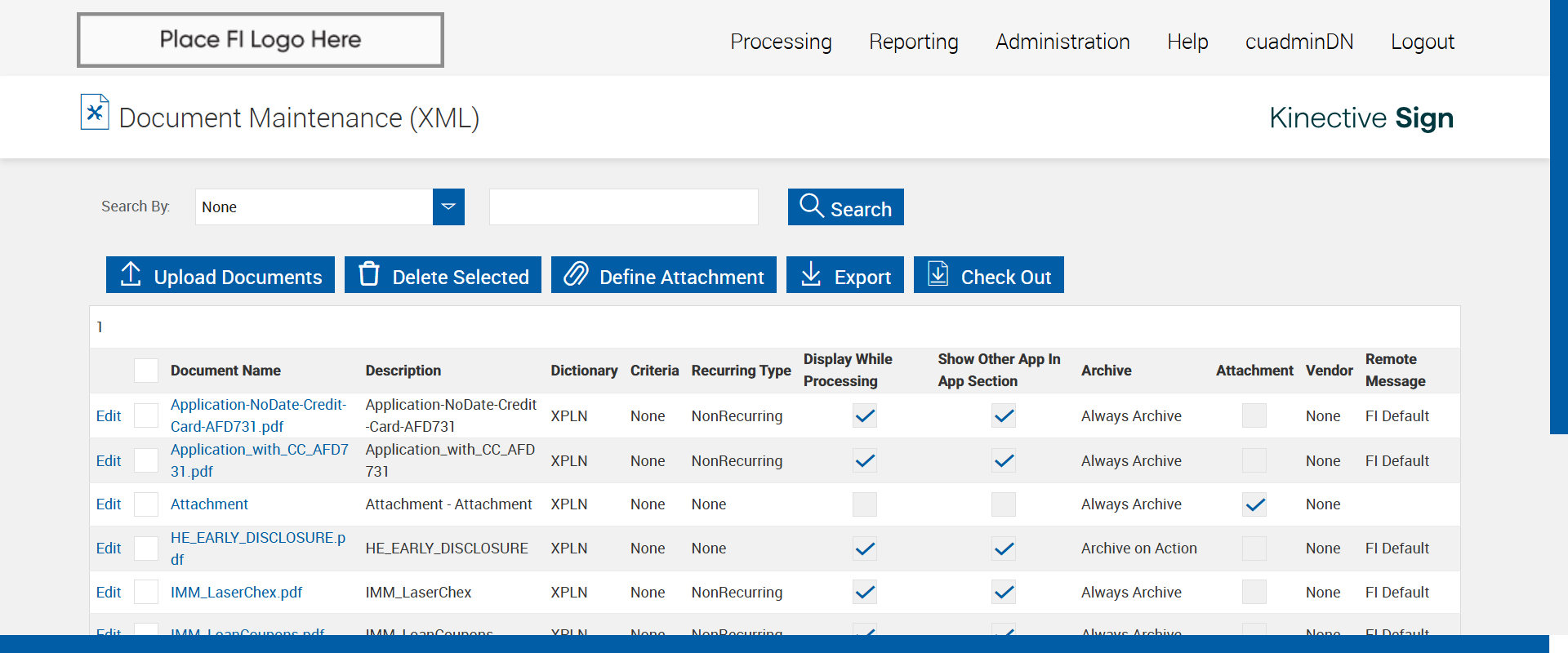Click the search text input field

pyautogui.click(x=623, y=207)
